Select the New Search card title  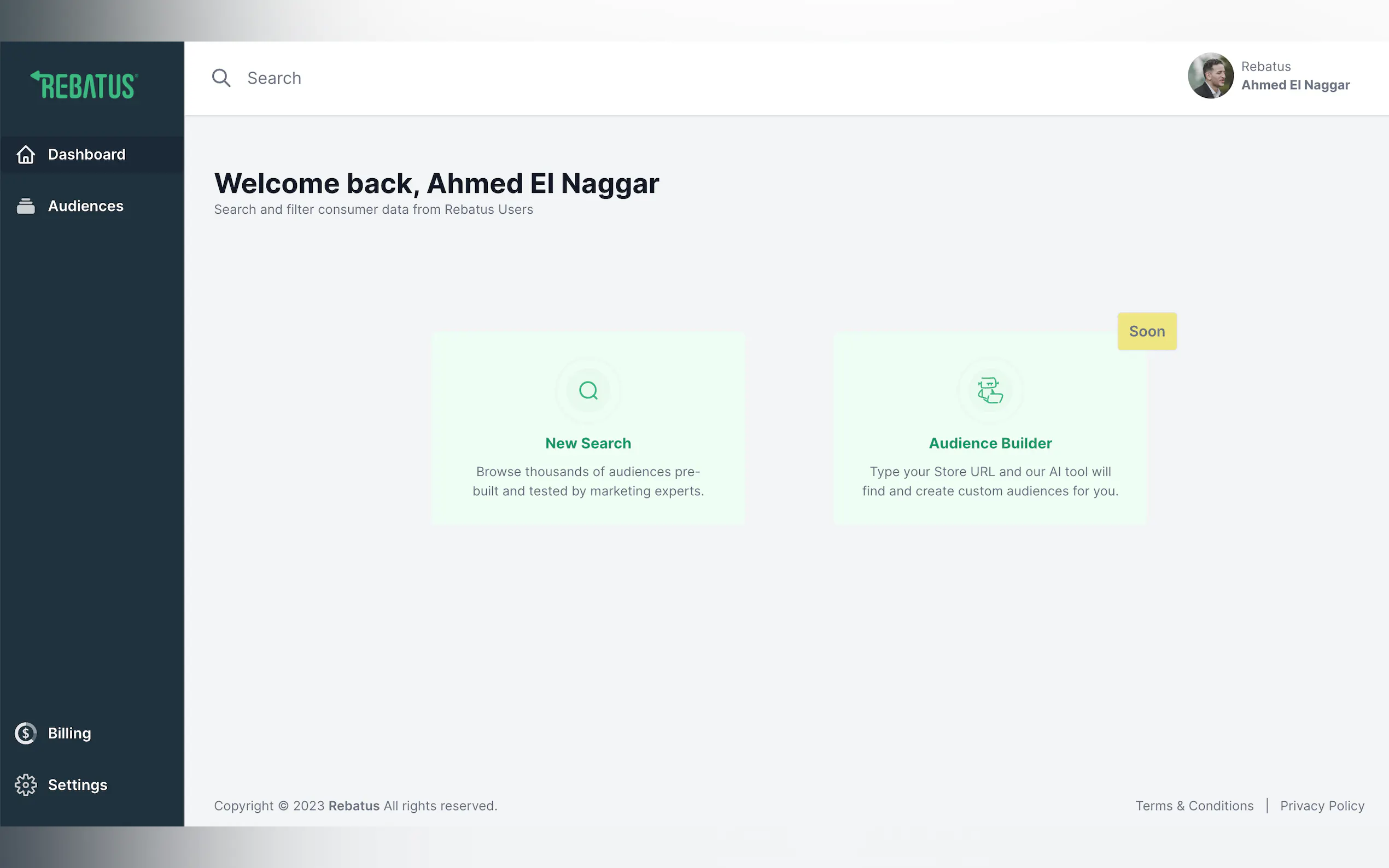click(x=588, y=443)
